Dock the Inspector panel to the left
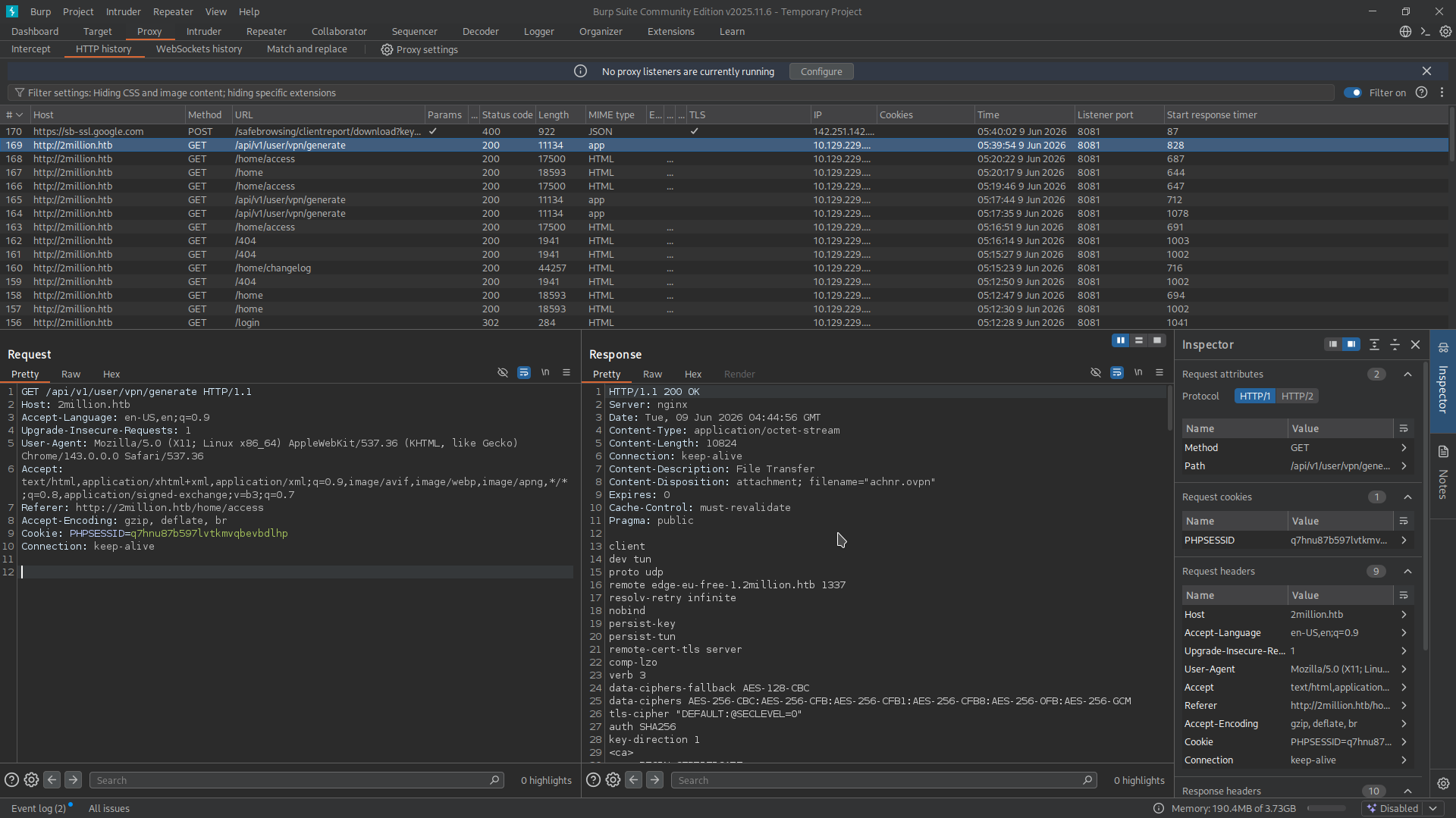This screenshot has width=1456, height=818. click(x=1333, y=344)
